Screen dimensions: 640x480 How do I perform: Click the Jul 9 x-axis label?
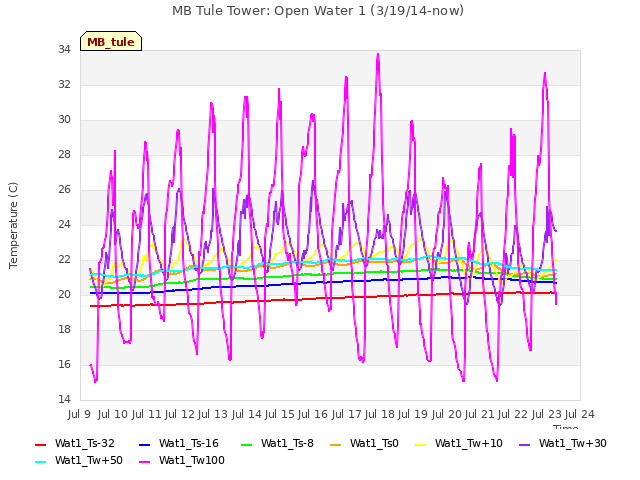click(79, 415)
